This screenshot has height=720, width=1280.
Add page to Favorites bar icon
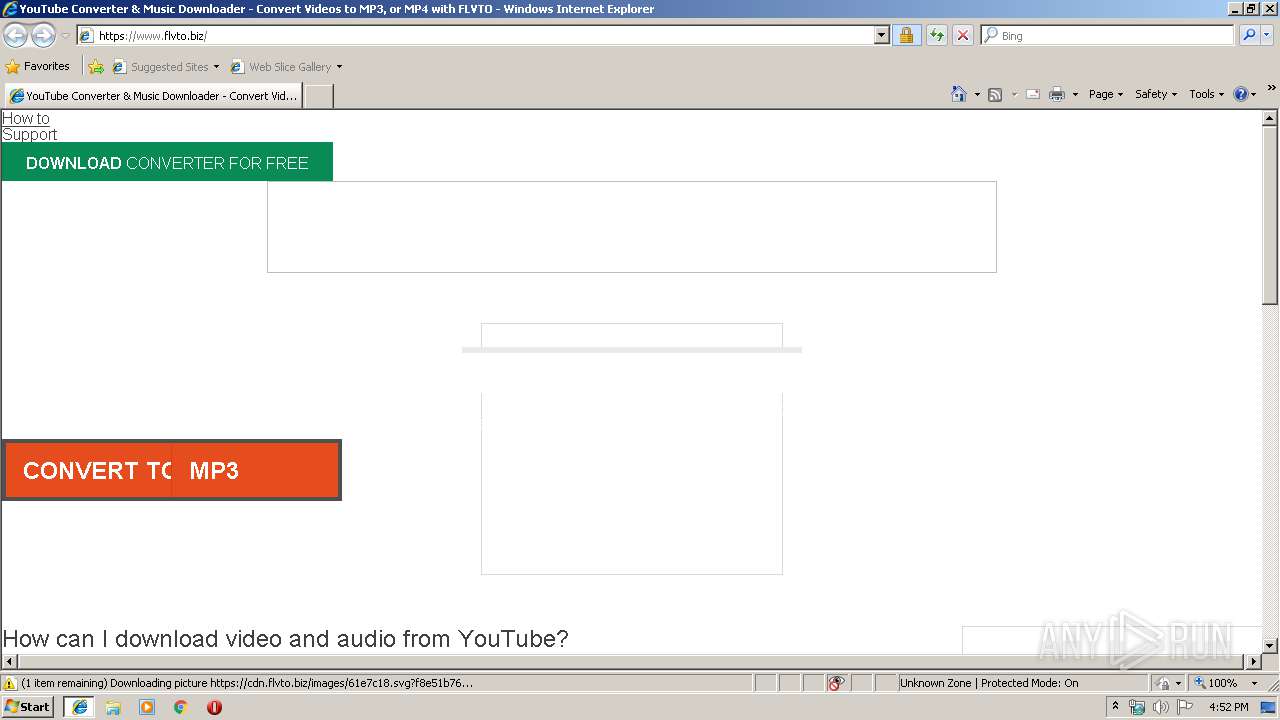96,67
